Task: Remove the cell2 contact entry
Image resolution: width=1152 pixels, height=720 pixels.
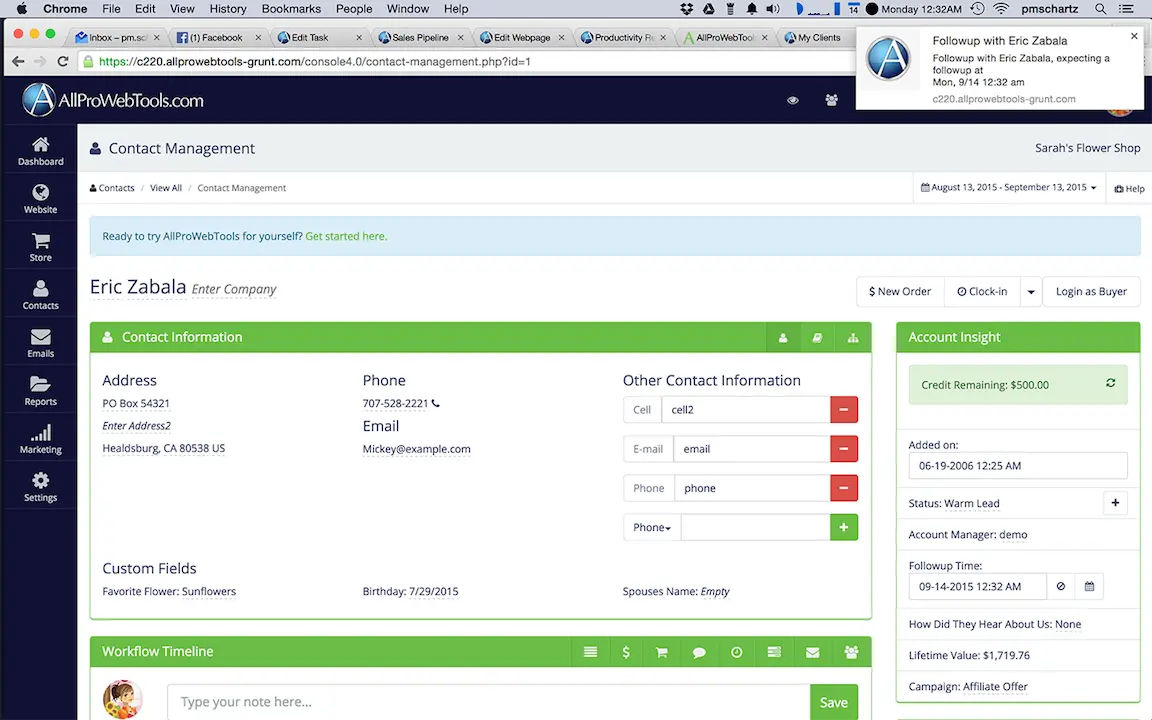Action: tap(843, 410)
